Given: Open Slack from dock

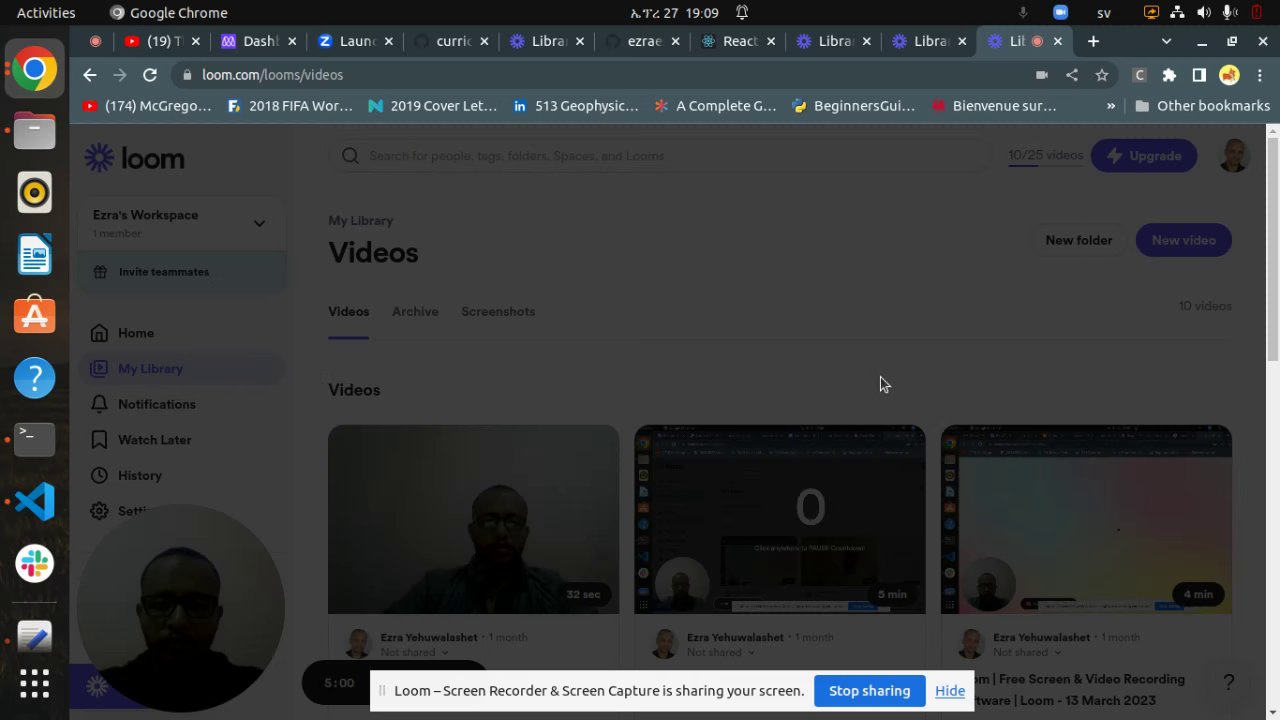Looking at the screenshot, I should click(x=34, y=563).
